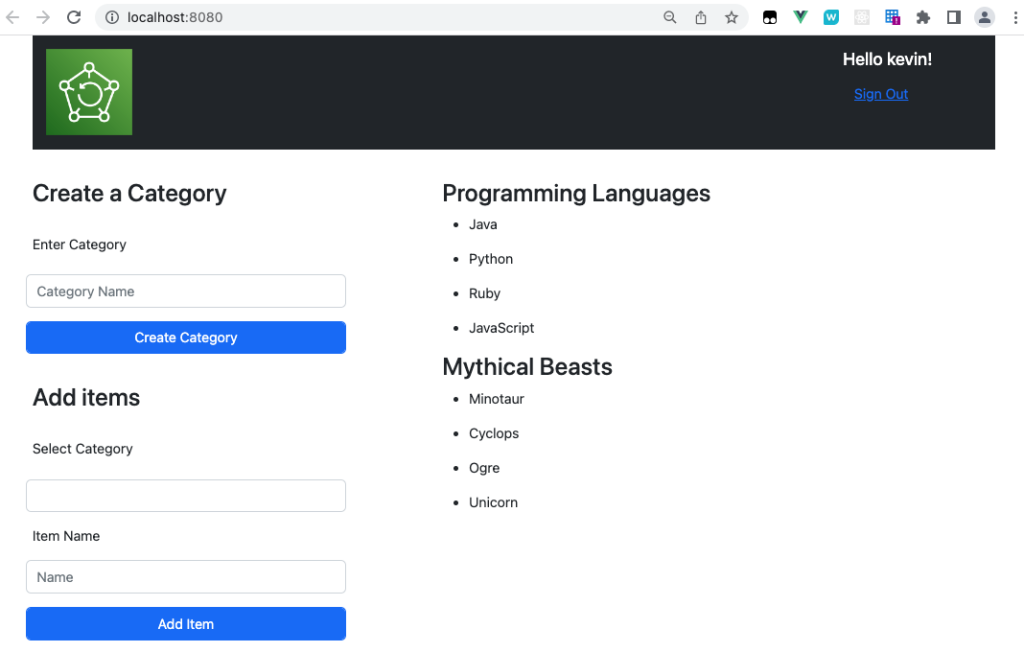Open the Chrome profile avatar
The height and width of the screenshot is (652, 1024).
983,17
